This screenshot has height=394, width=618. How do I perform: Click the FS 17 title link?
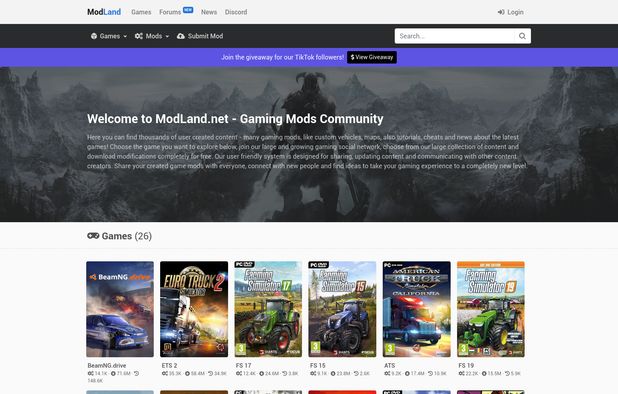(244, 366)
